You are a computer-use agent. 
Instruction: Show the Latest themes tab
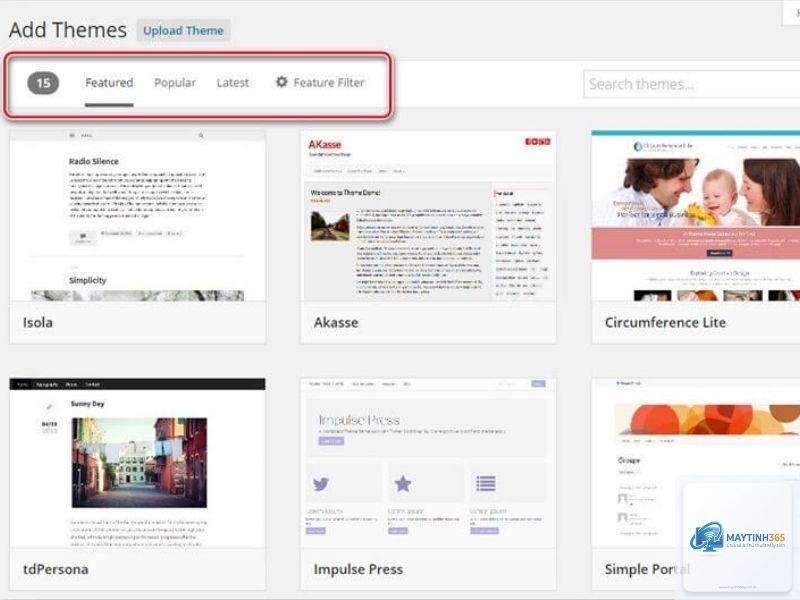(233, 83)
